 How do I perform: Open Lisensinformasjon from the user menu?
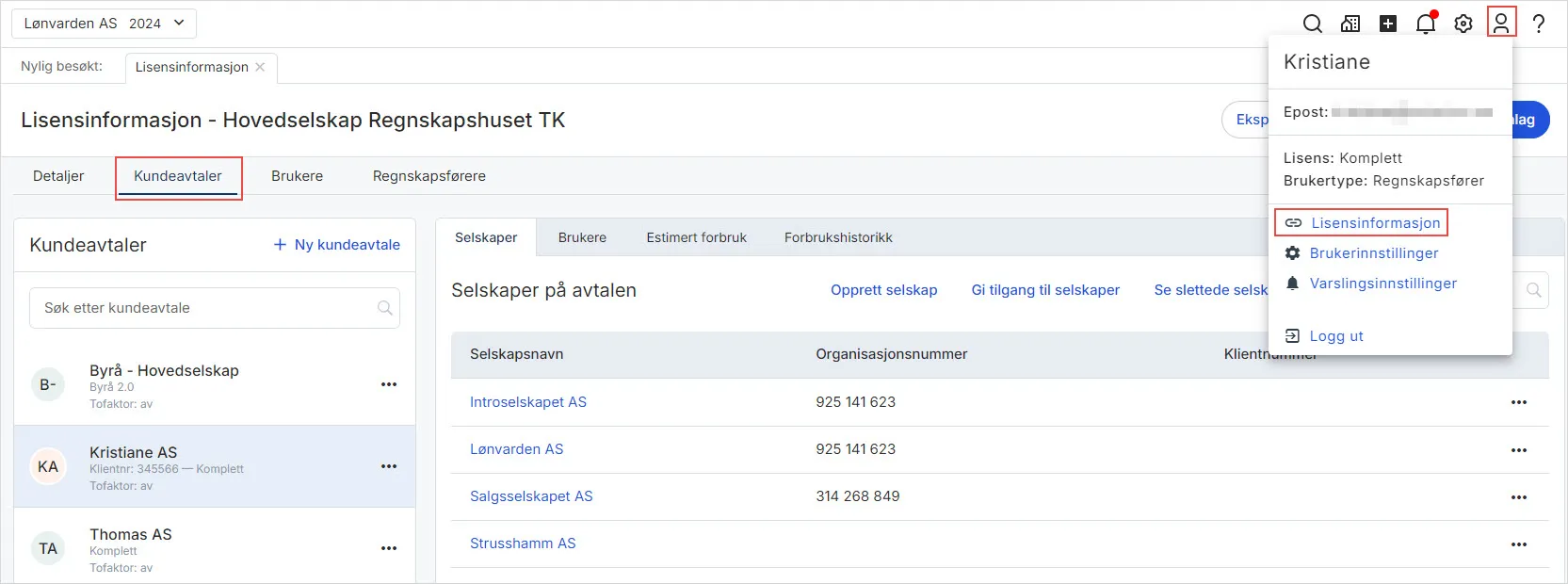(x=1376, y=223)
